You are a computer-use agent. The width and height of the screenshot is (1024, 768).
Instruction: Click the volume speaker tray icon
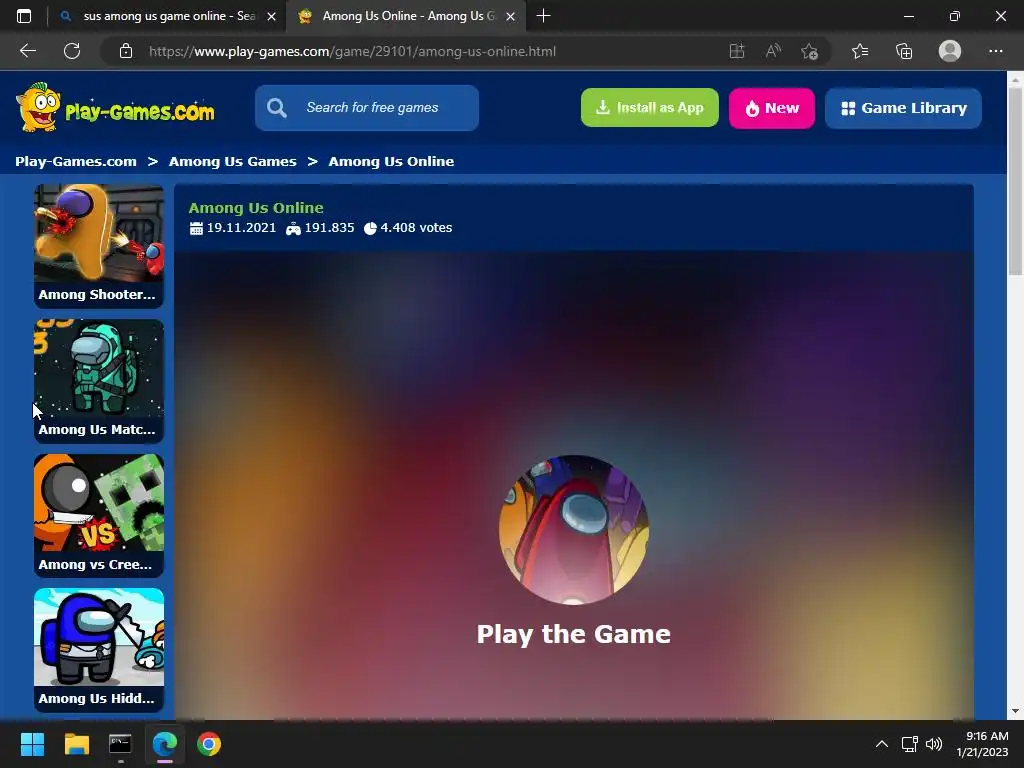pyautogui.click(x=934, y=744)
